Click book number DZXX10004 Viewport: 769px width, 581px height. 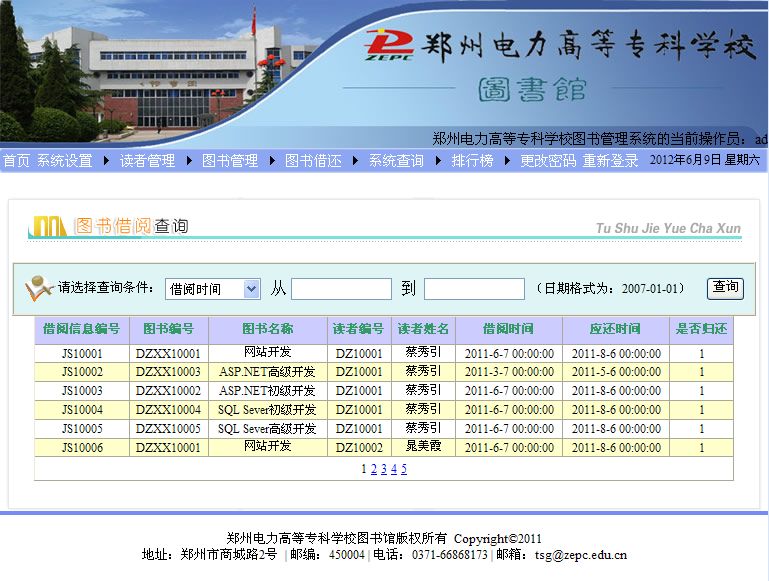169,410
